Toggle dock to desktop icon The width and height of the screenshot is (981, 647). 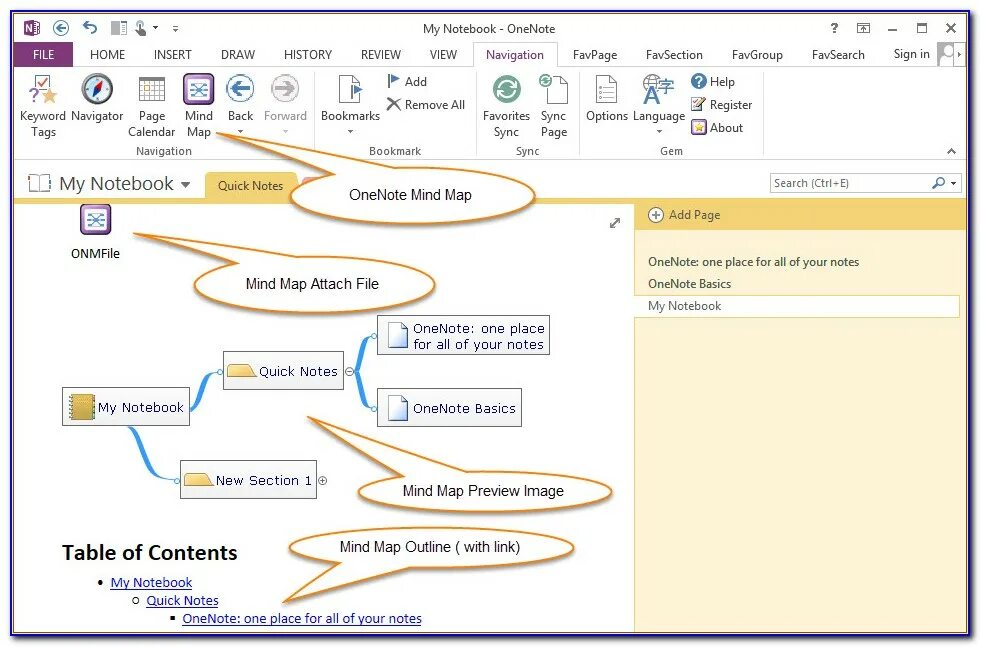tap(118, 28)
